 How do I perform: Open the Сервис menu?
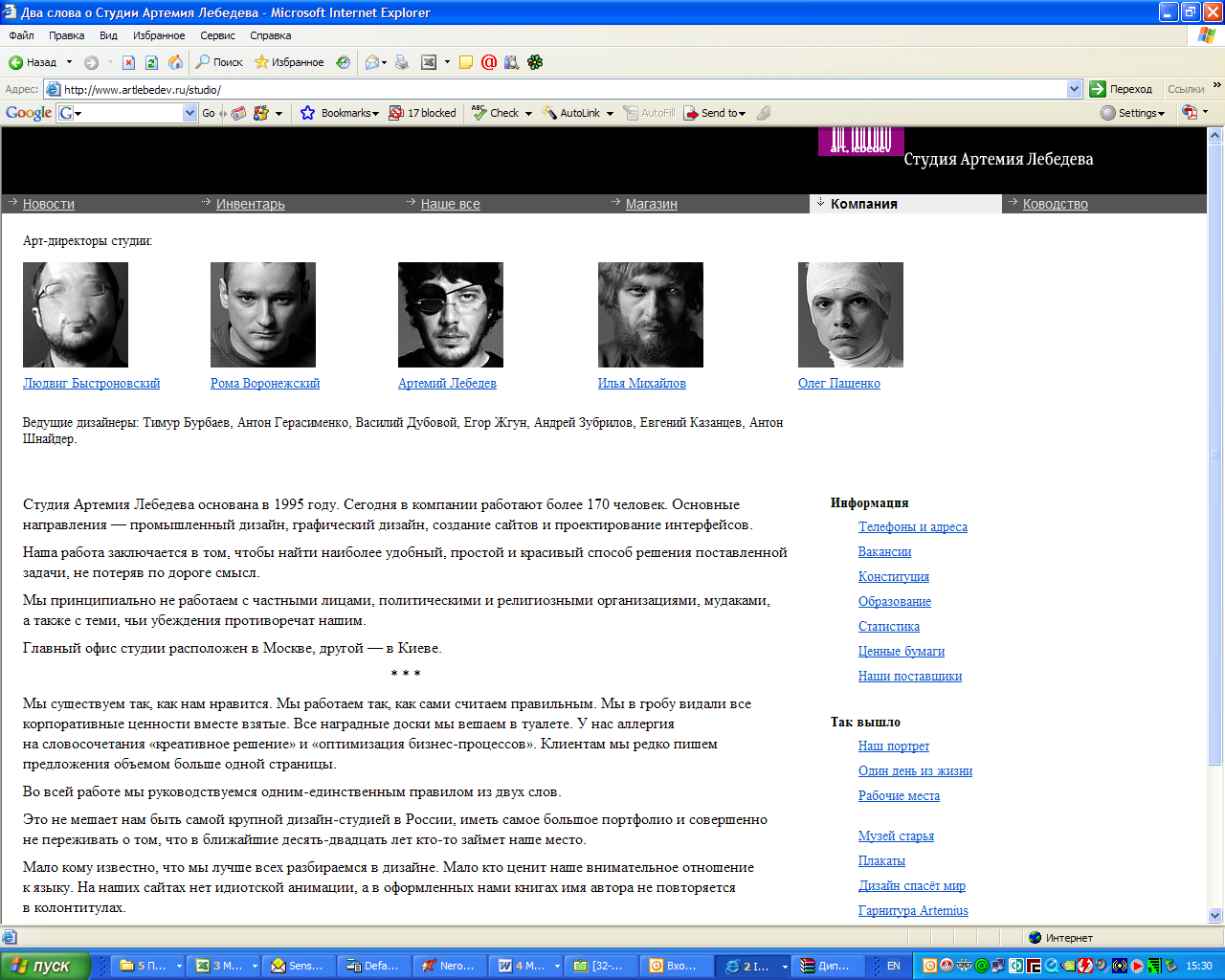click(217, 35)
